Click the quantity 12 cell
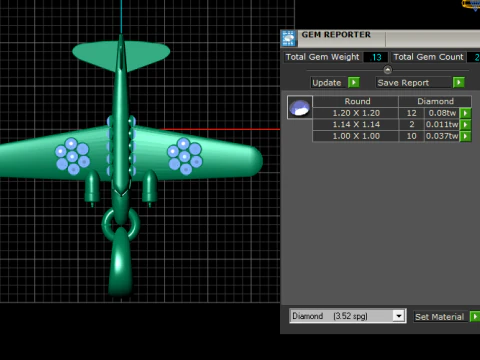 pyautogui.click(x=412, y=113)
